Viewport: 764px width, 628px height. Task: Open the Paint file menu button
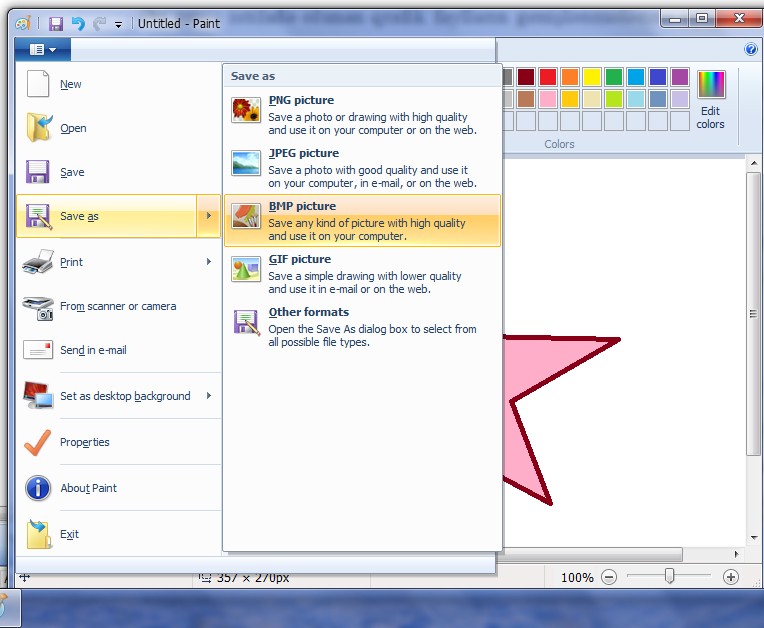[x=43, y=49]
